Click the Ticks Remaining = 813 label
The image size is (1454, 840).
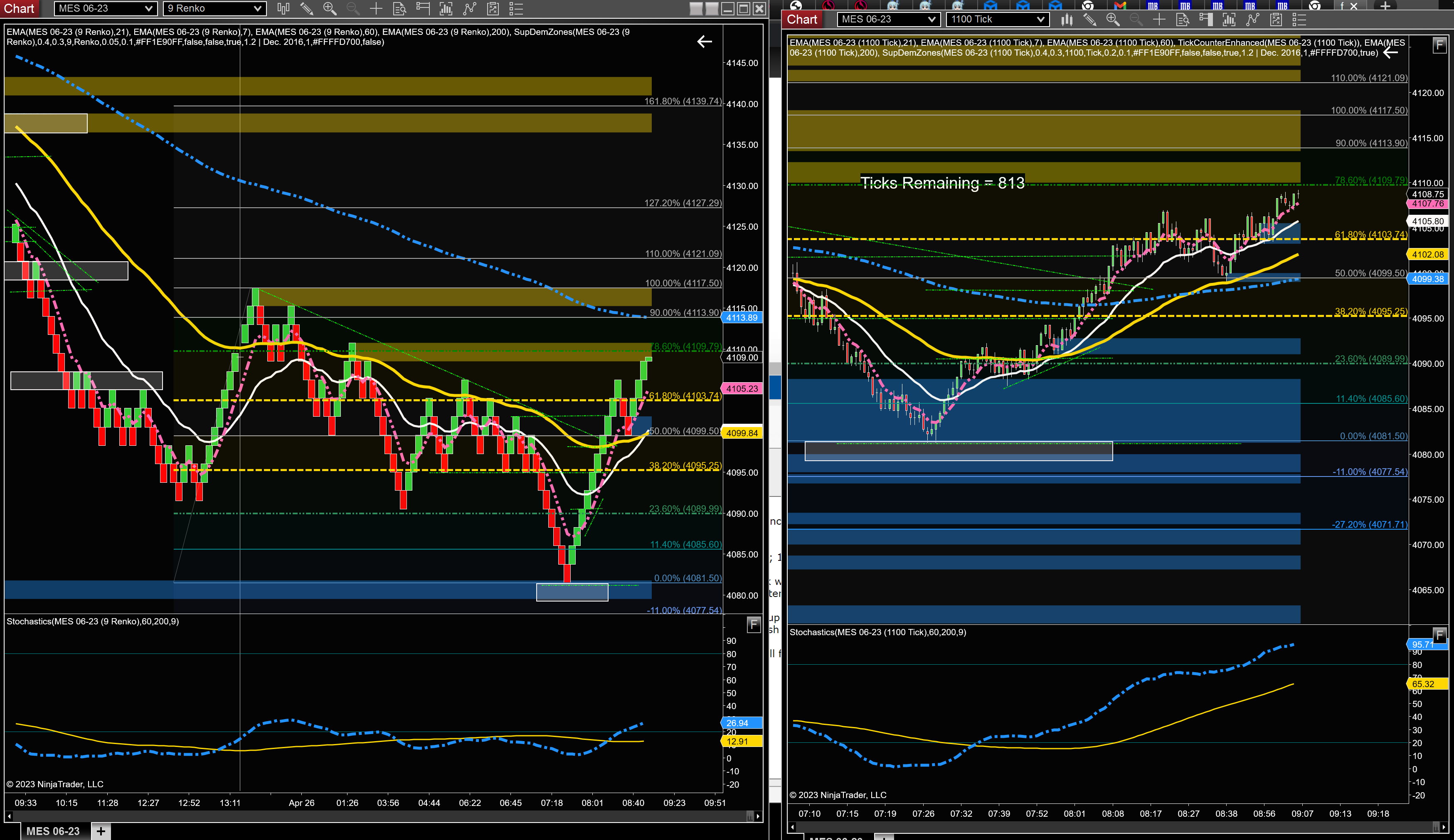[942, 183]
